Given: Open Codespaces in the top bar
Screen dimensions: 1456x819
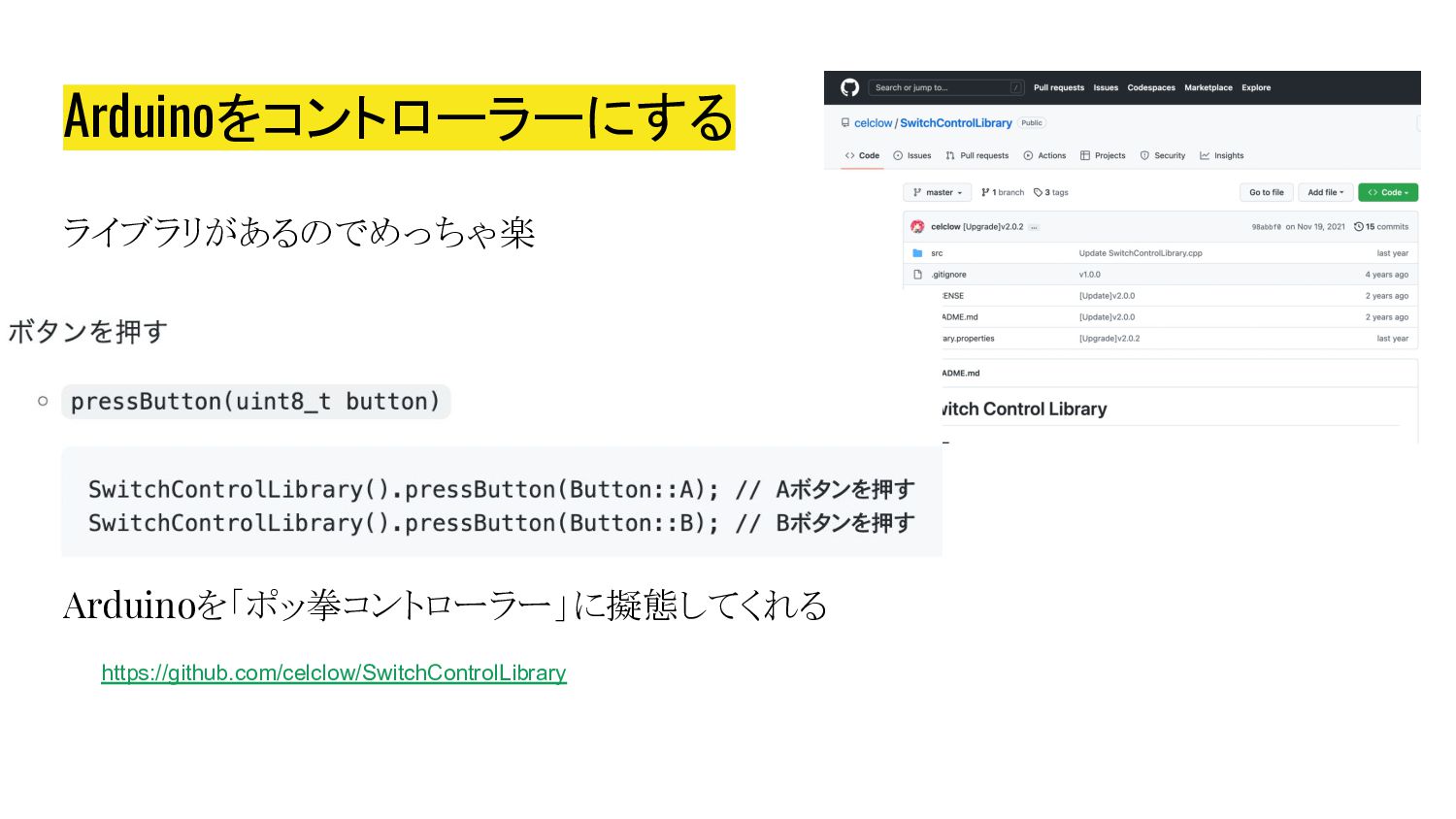Looking at the screenshot, I should pos(1151,87).
